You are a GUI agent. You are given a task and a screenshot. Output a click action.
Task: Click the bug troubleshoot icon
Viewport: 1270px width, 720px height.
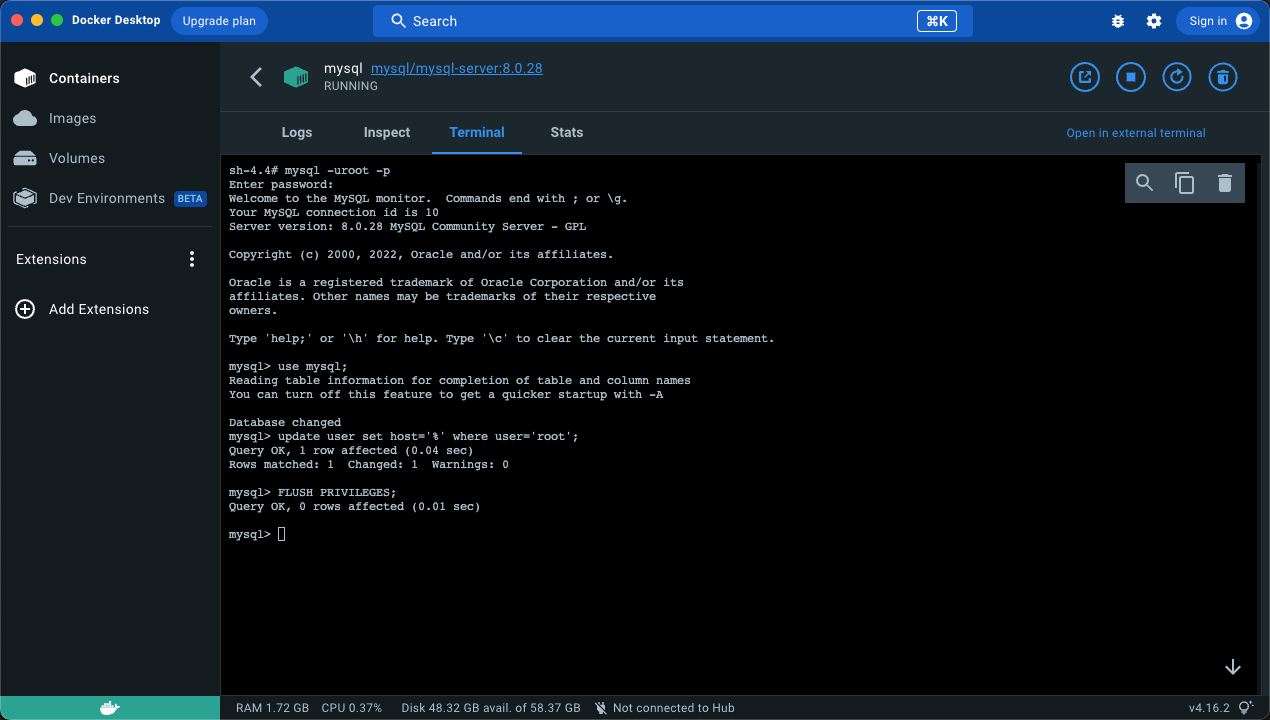(1118, 21)
